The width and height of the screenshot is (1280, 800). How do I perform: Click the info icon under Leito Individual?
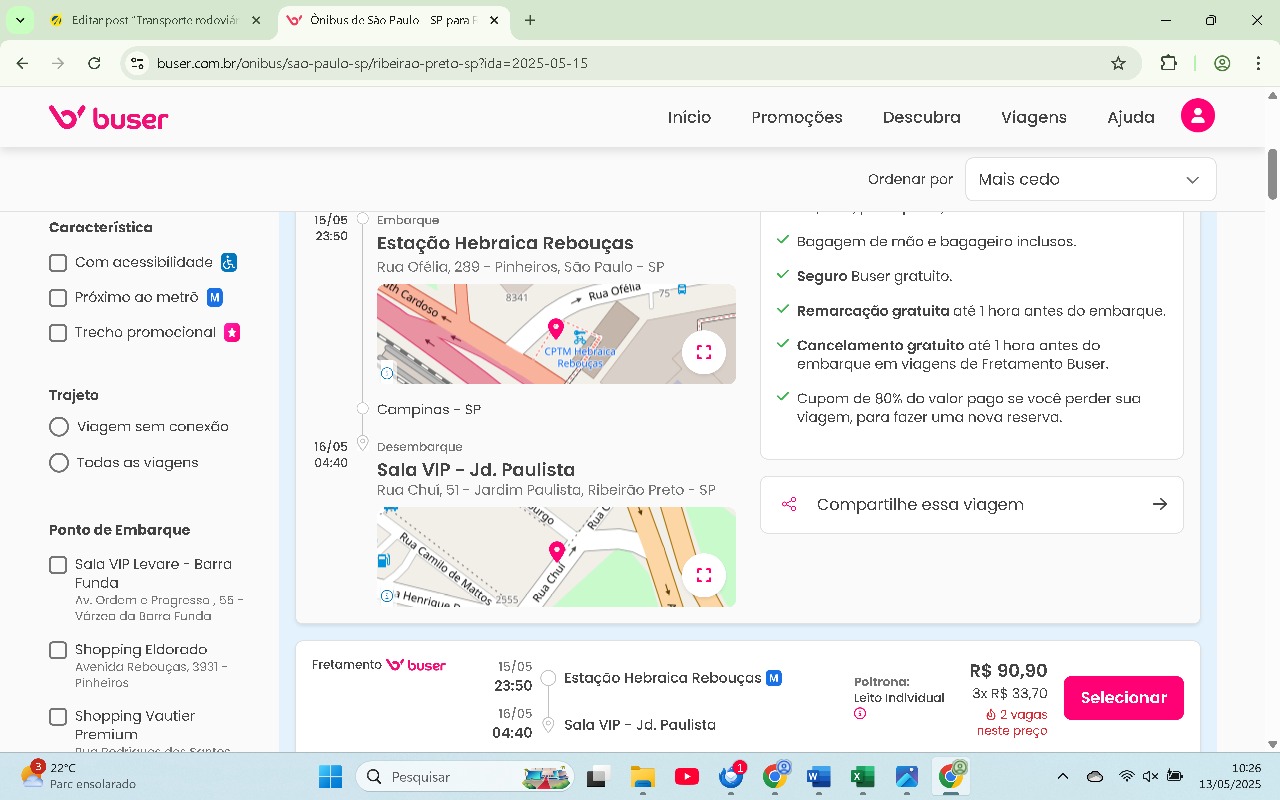pos(860,714)
